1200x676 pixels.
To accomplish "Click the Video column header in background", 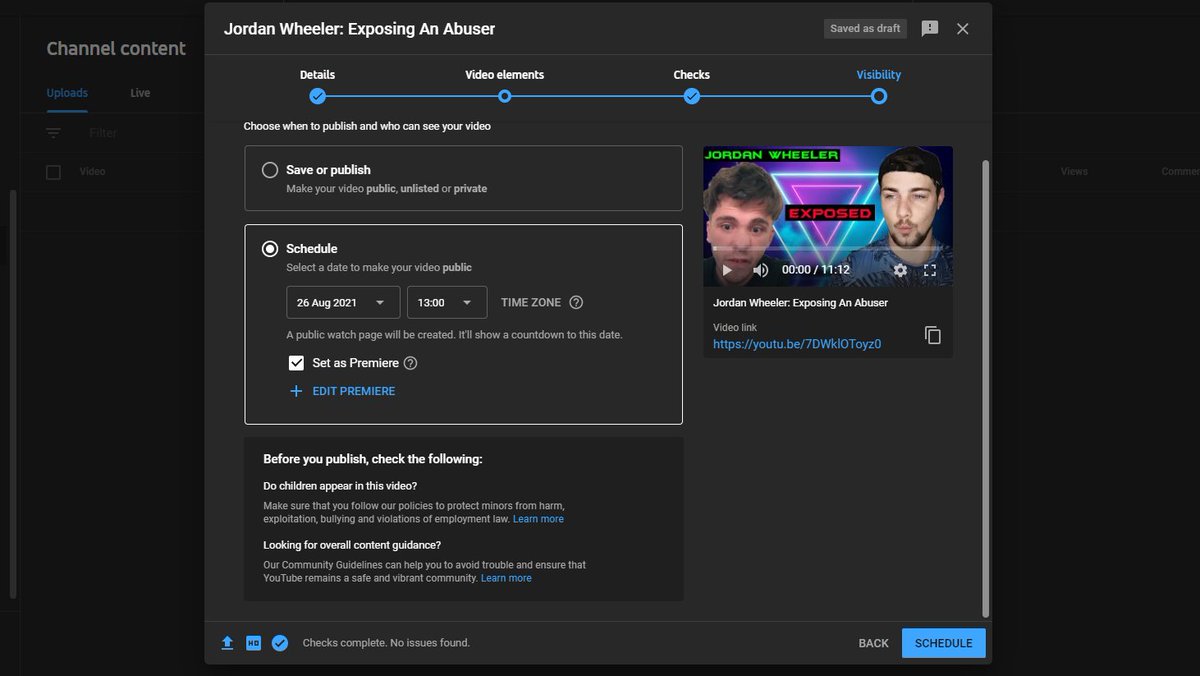I will point(92,172).
